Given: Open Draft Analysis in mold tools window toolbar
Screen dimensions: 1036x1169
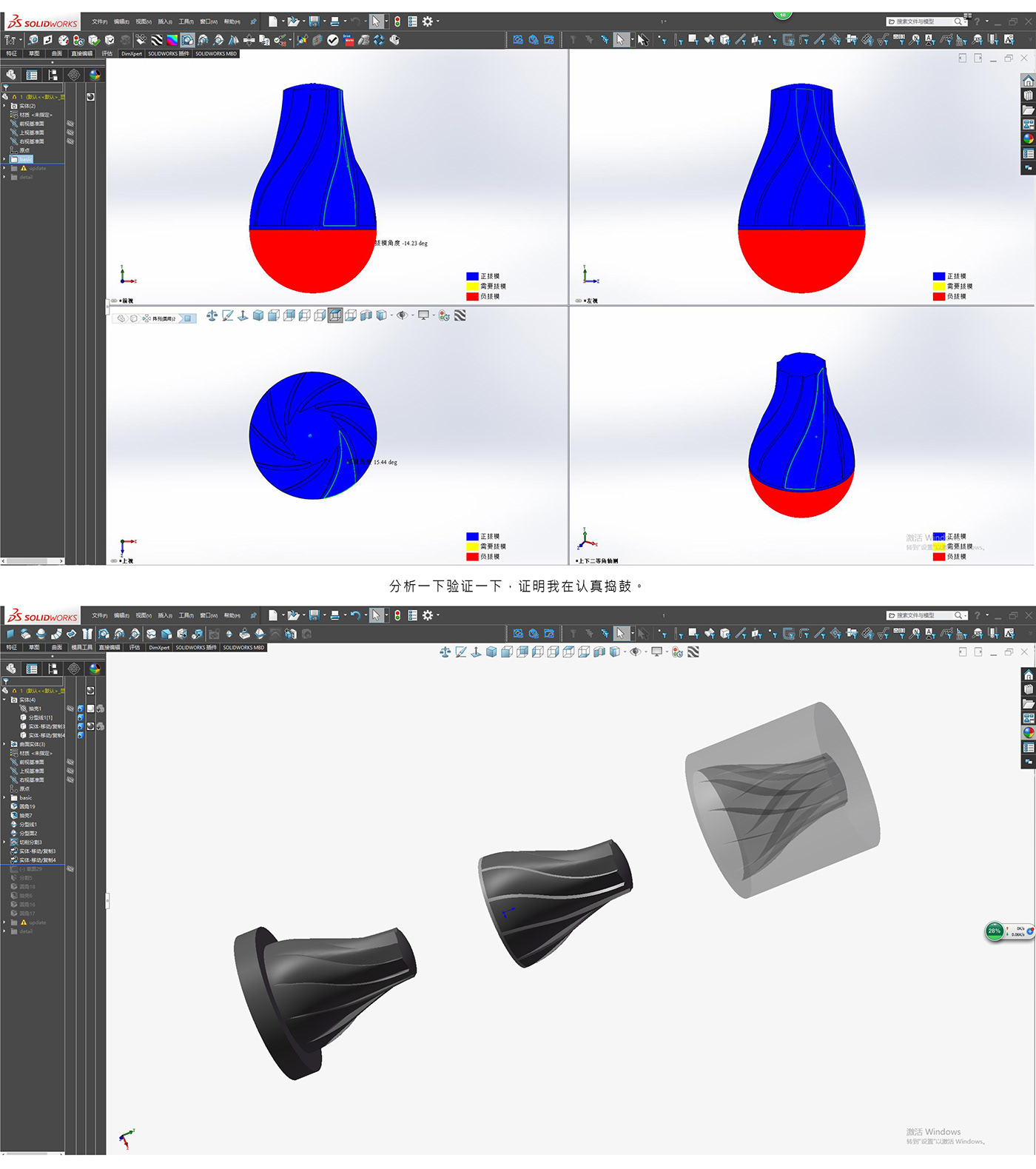Looking at the screenshot, I should (104, 634).
